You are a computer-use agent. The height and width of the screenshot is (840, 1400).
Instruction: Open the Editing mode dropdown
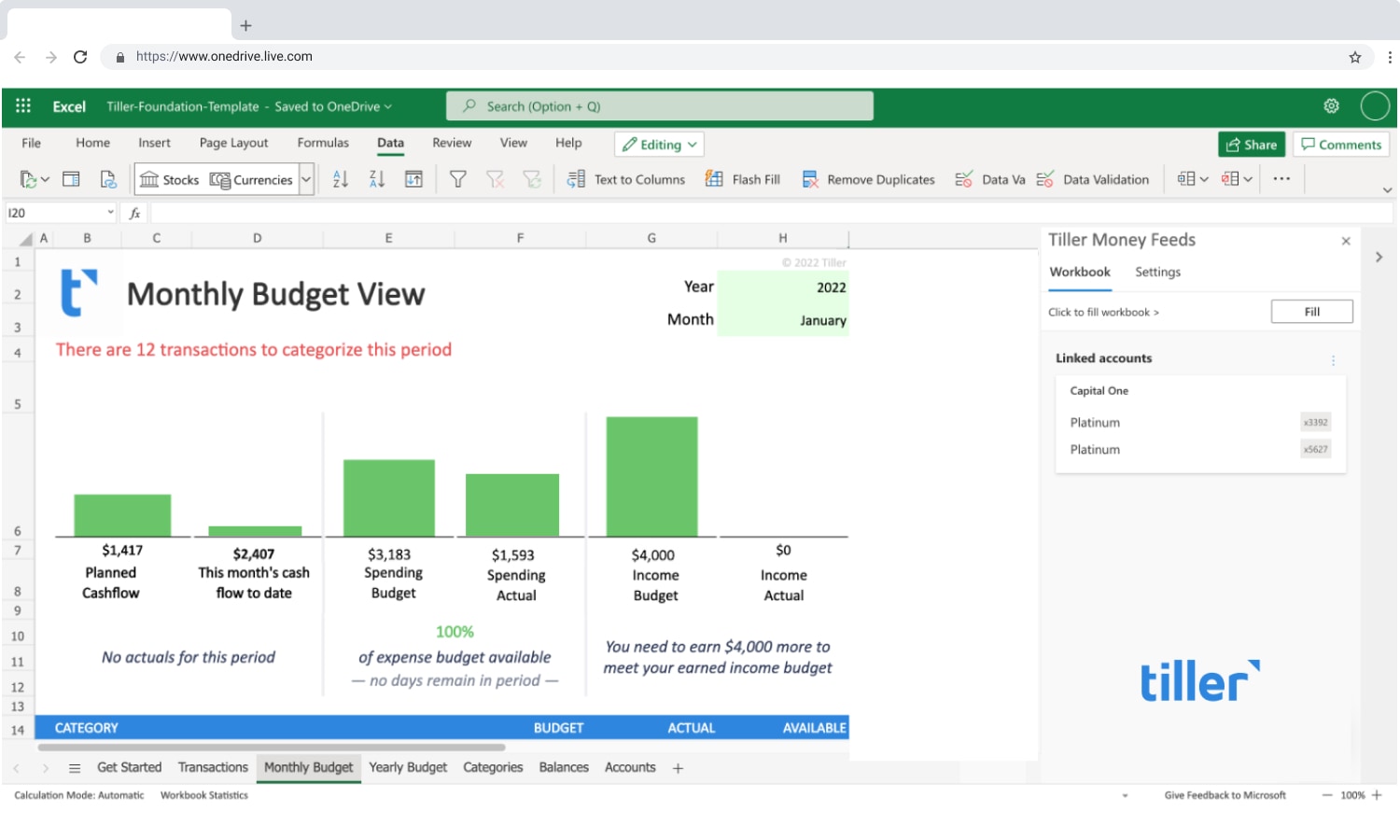[659, 145]
